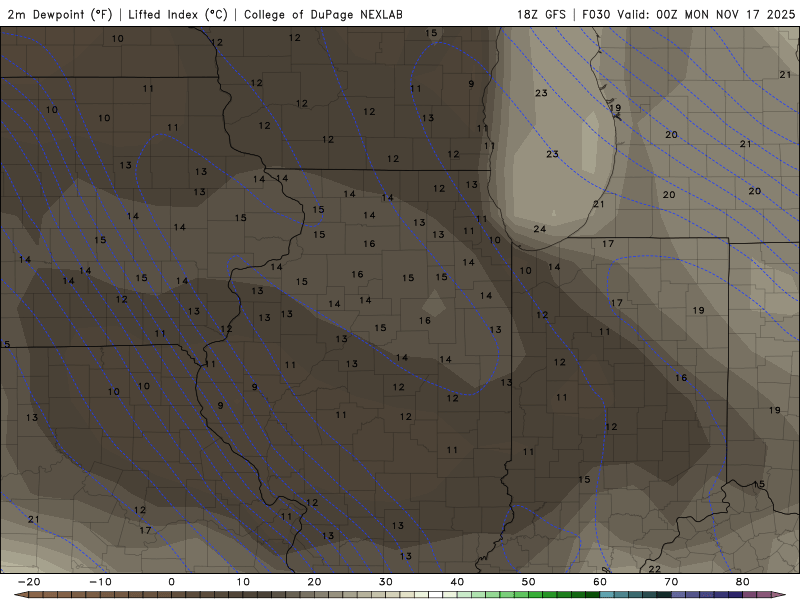Select the "40" color scale label

point(457,582)
